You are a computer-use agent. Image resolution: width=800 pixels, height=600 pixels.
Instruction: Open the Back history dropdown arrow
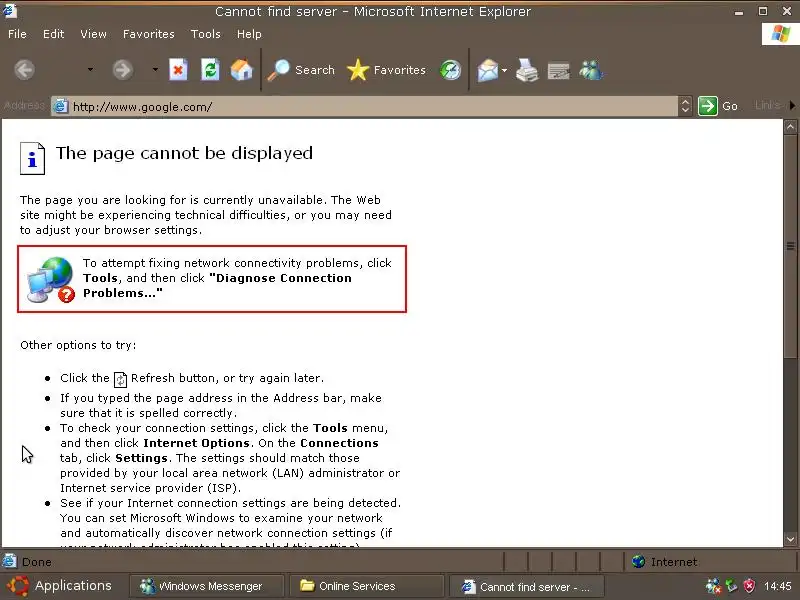pyautogui.click(x=90, y=70)
